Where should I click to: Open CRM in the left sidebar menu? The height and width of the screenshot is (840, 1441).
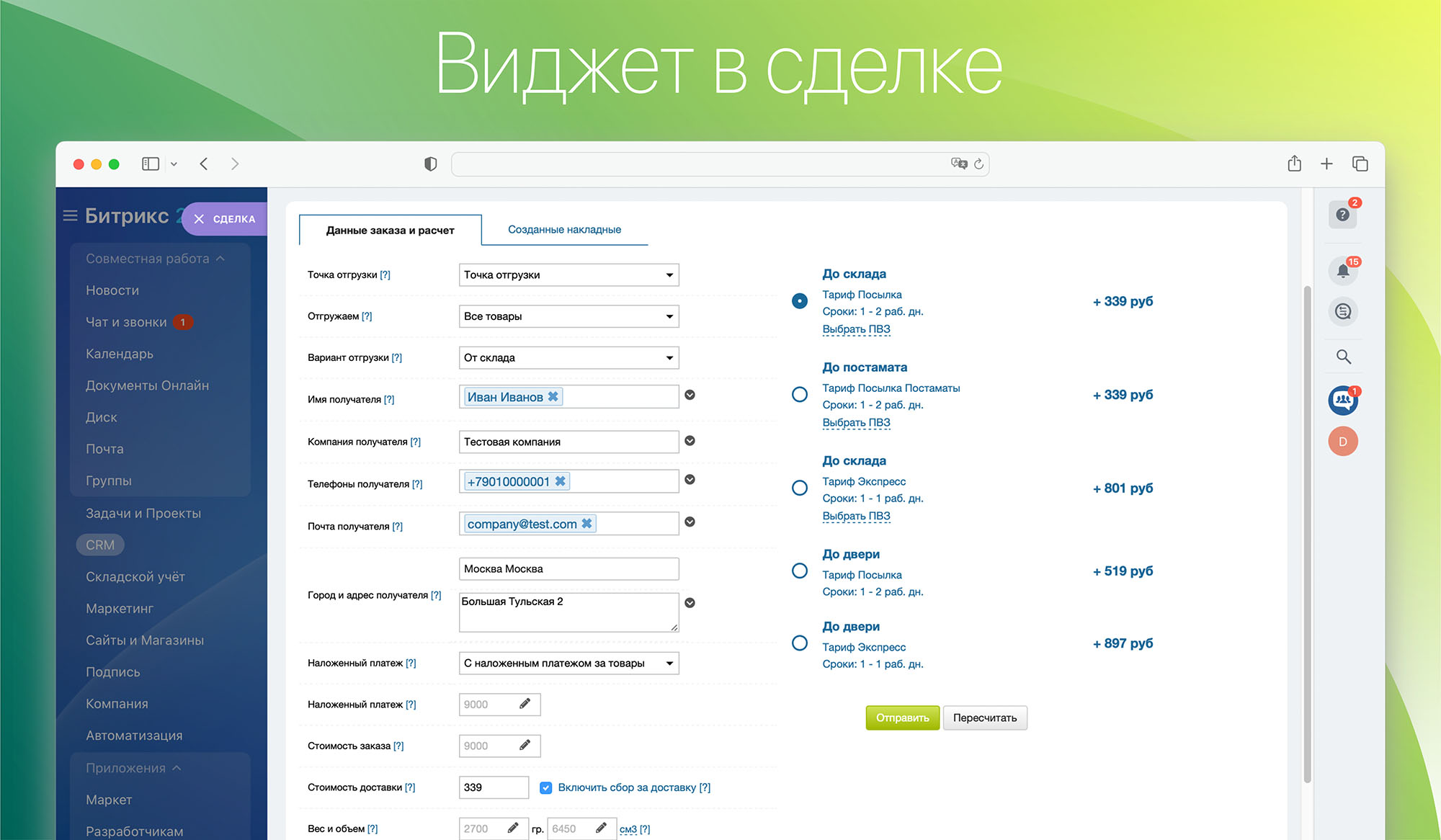100,545
